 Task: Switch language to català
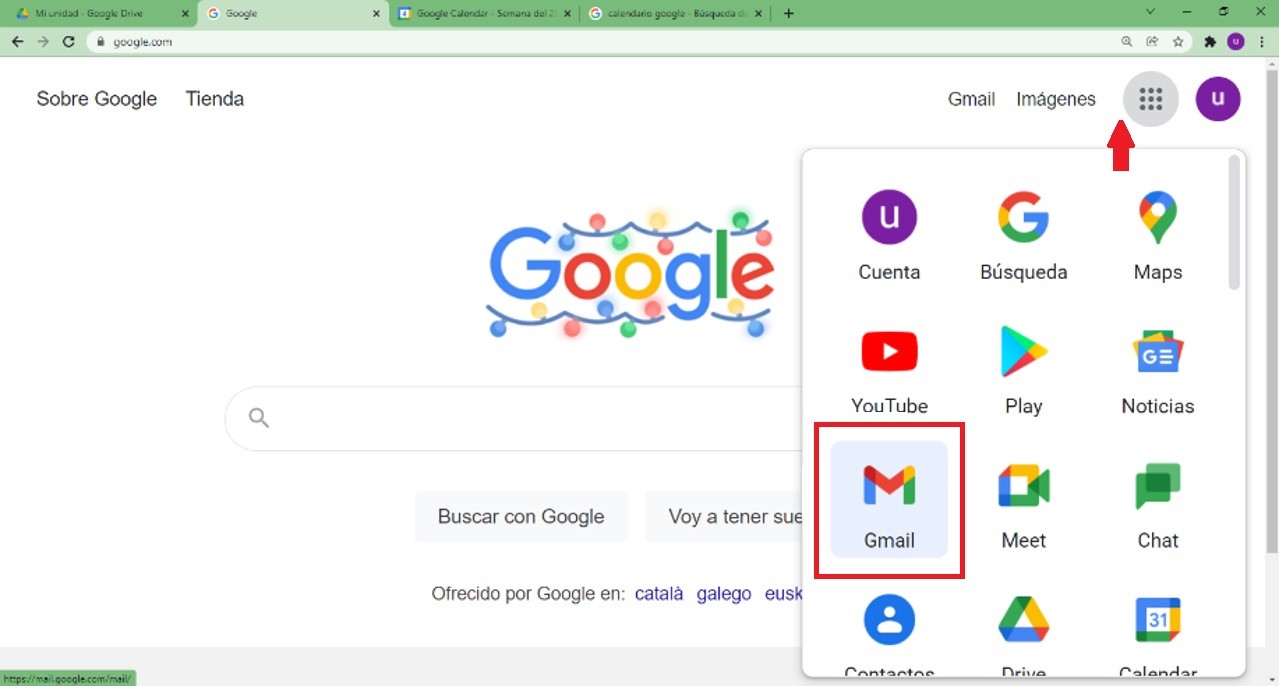pyautogui.click(x=659, y=594)
